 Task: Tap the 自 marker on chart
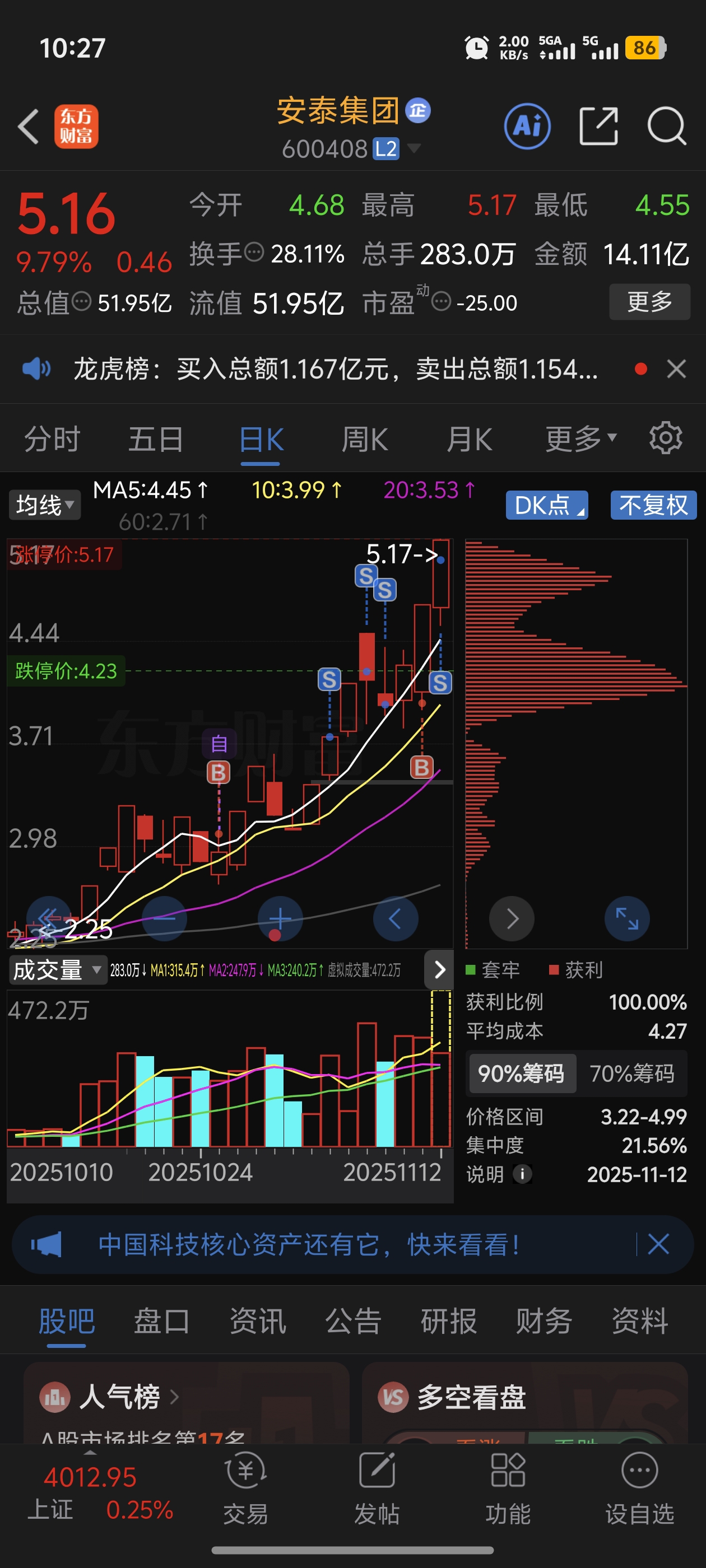pyautogui.click(x=219, y=743)
